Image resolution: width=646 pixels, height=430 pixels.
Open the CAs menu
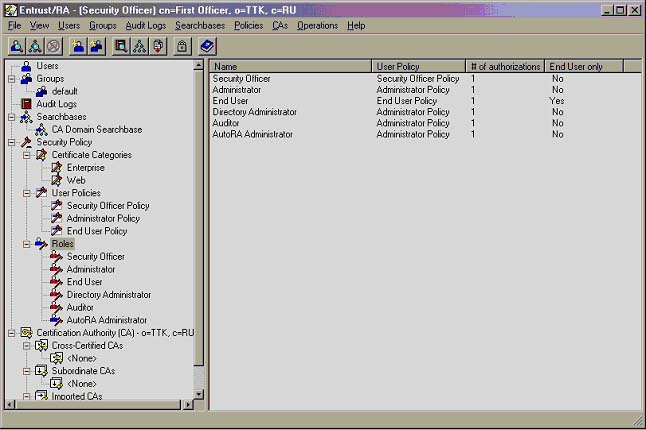pos(280,26)
